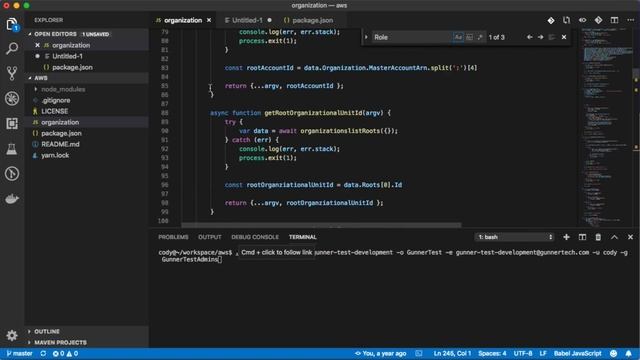Split the terminal panel
Image resolution: width=640 pixels, height=360 pixels.
(582, 237)
